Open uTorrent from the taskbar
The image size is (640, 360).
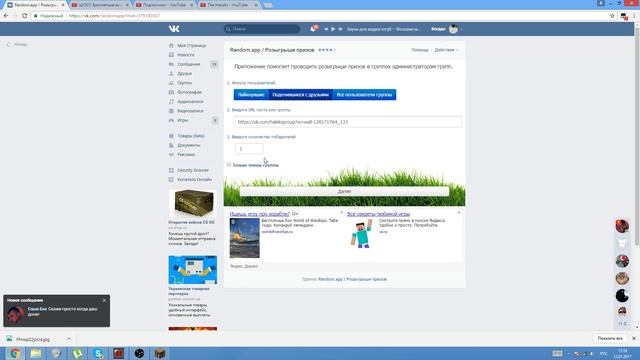coord(77,353)
